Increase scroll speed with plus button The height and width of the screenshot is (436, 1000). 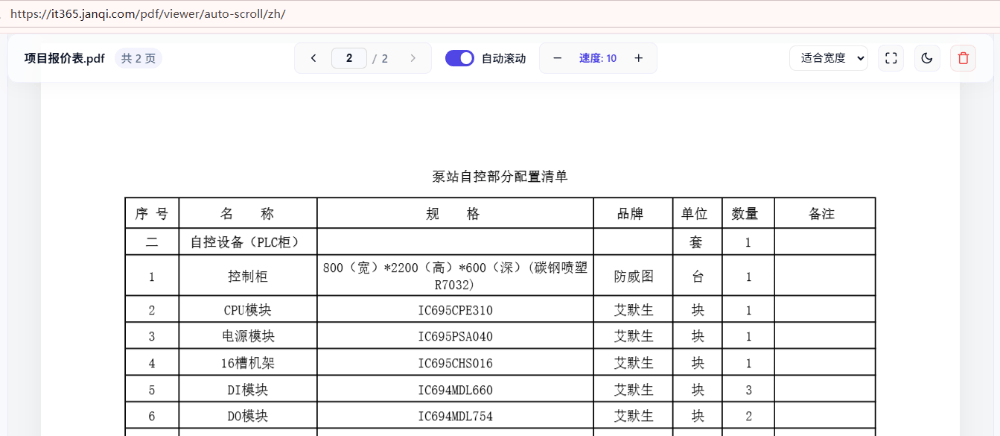pos(638,58)
